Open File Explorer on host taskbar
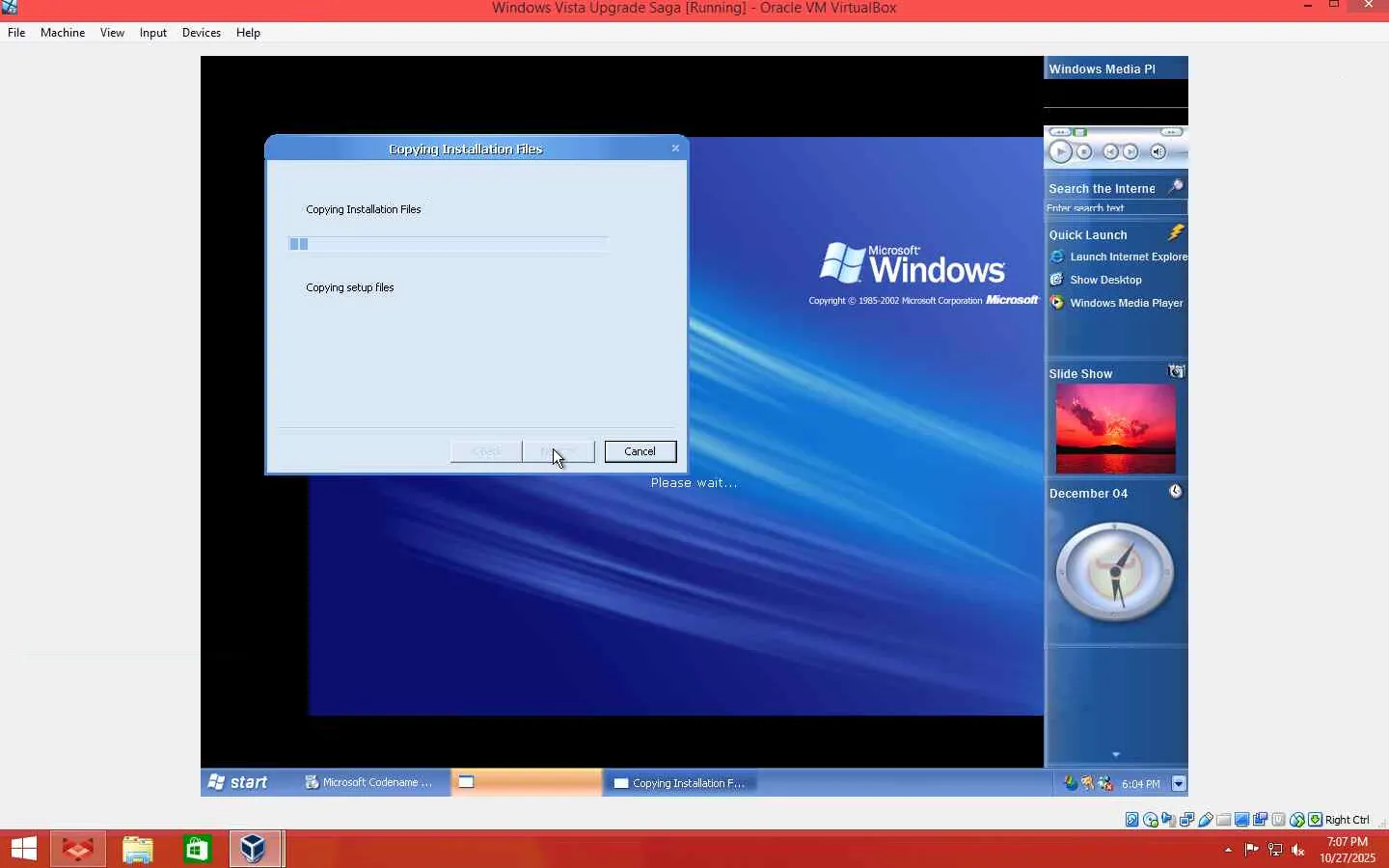The image size is (1389, 868). [x=138, y=849]
